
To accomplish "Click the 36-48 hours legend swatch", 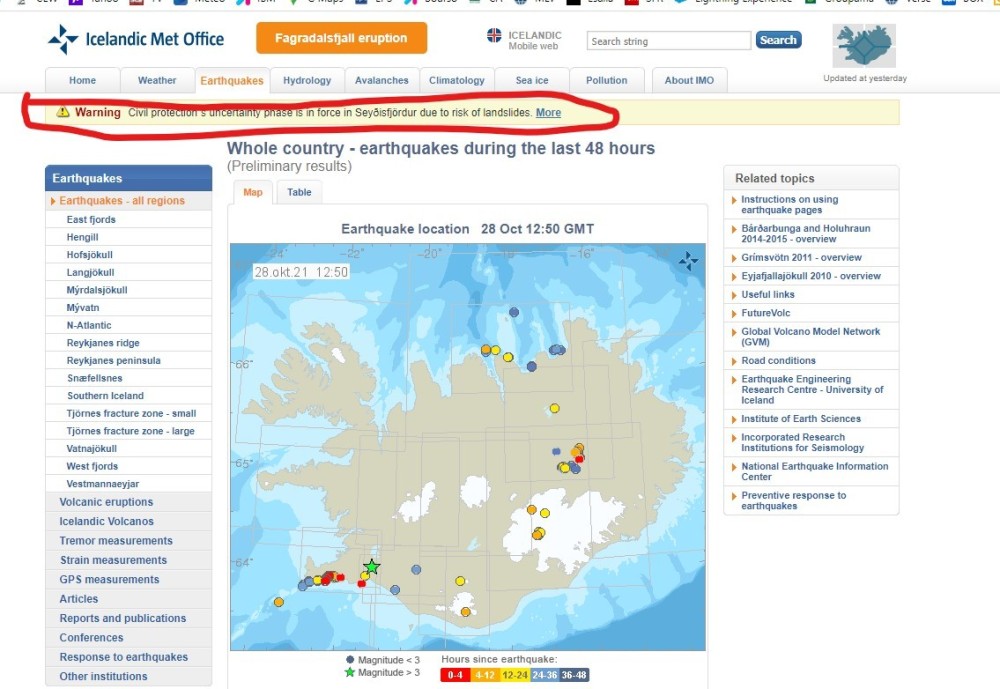I will coord(573,675).
